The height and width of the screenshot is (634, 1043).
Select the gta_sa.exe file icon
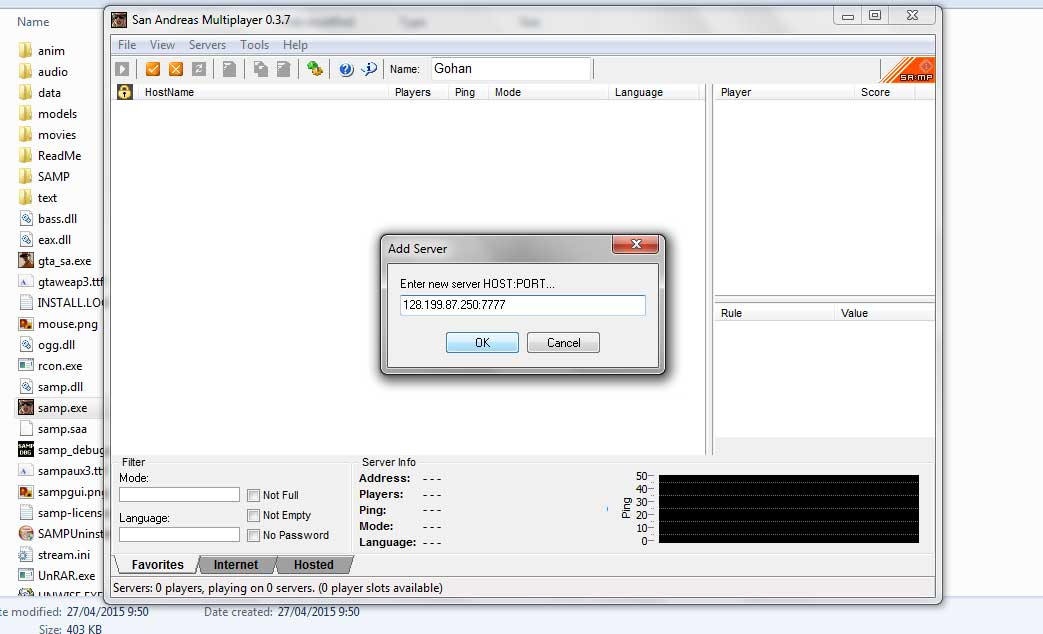point(26,261)
